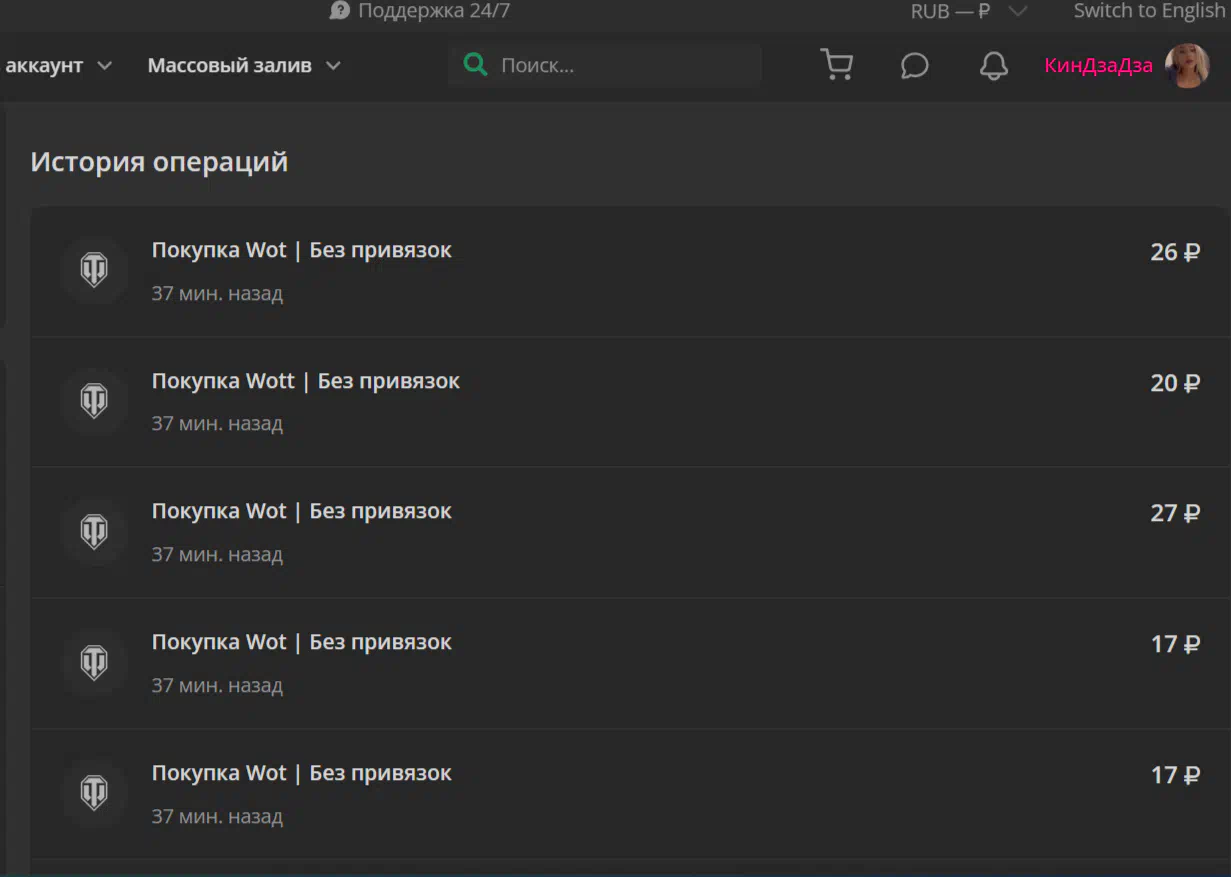
Task: Click the Switch to English link
Action: pyautogui.click(x=1149, y=11)
